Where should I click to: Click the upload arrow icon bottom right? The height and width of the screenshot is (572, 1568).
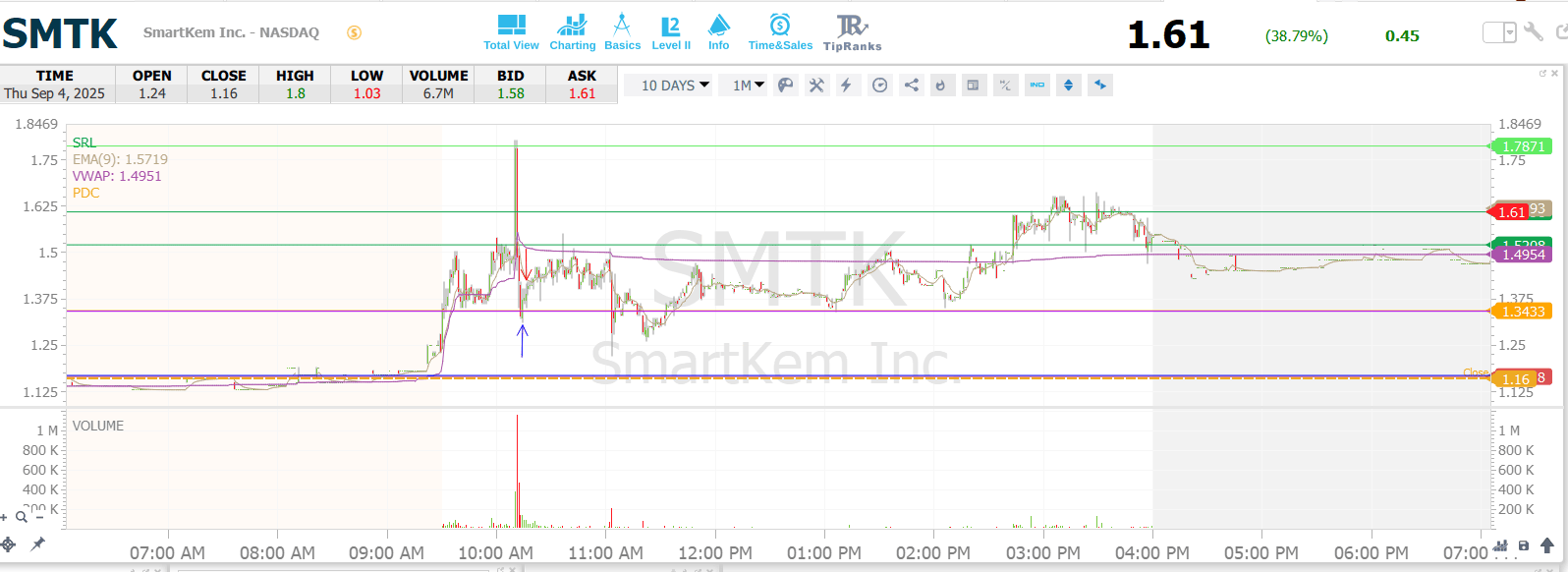point(1547,545)
